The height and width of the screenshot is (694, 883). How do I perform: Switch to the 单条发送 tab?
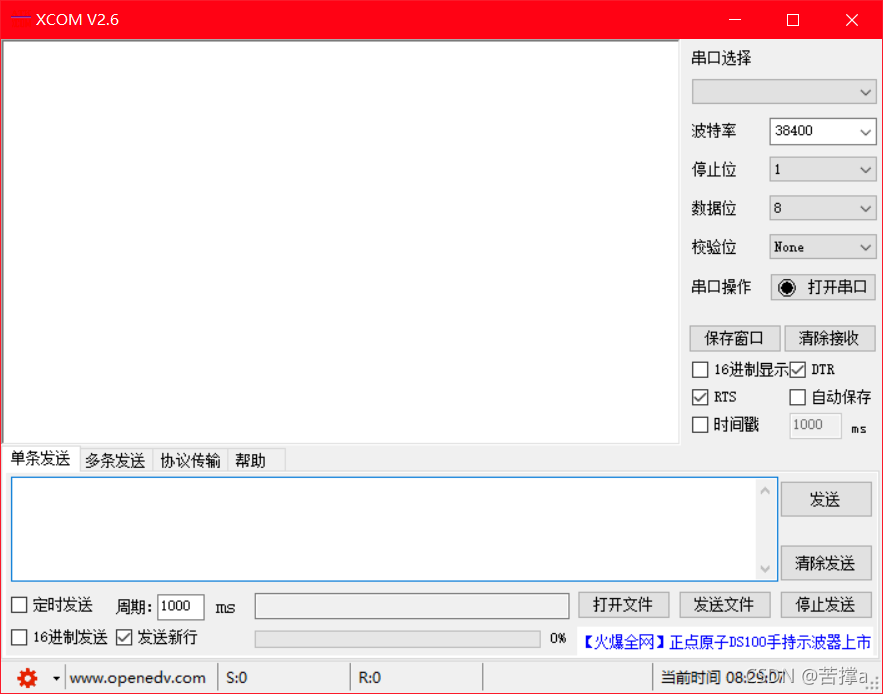[x=41, y=459]
